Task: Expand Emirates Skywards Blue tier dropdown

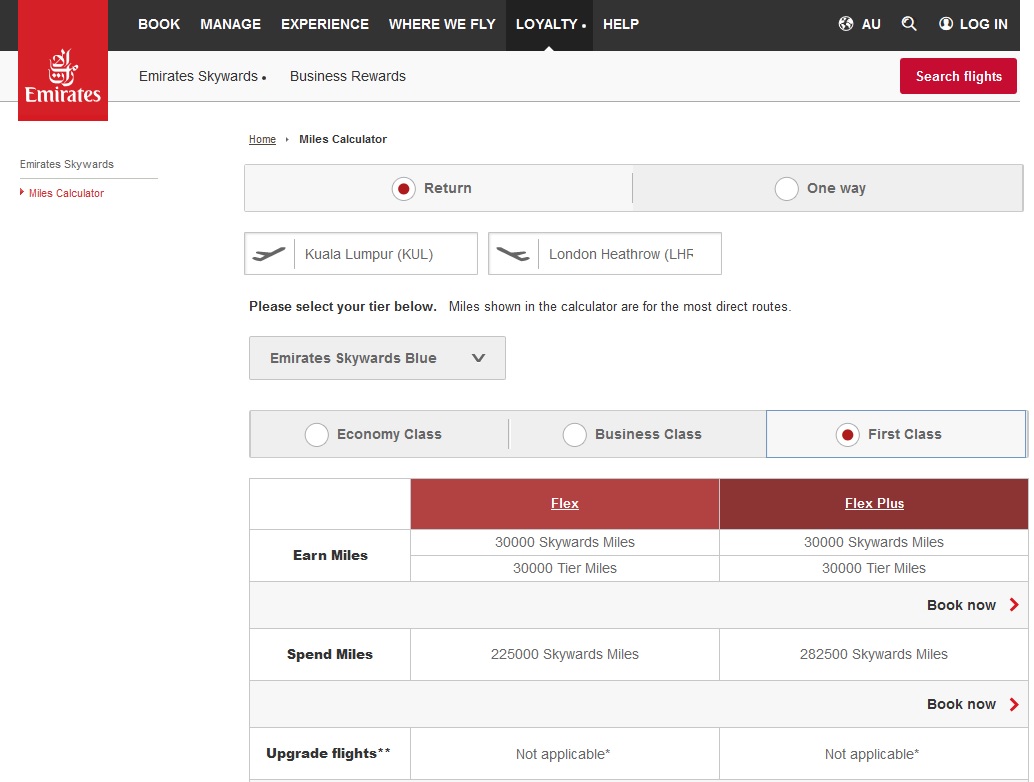Action: click(377, 358)
